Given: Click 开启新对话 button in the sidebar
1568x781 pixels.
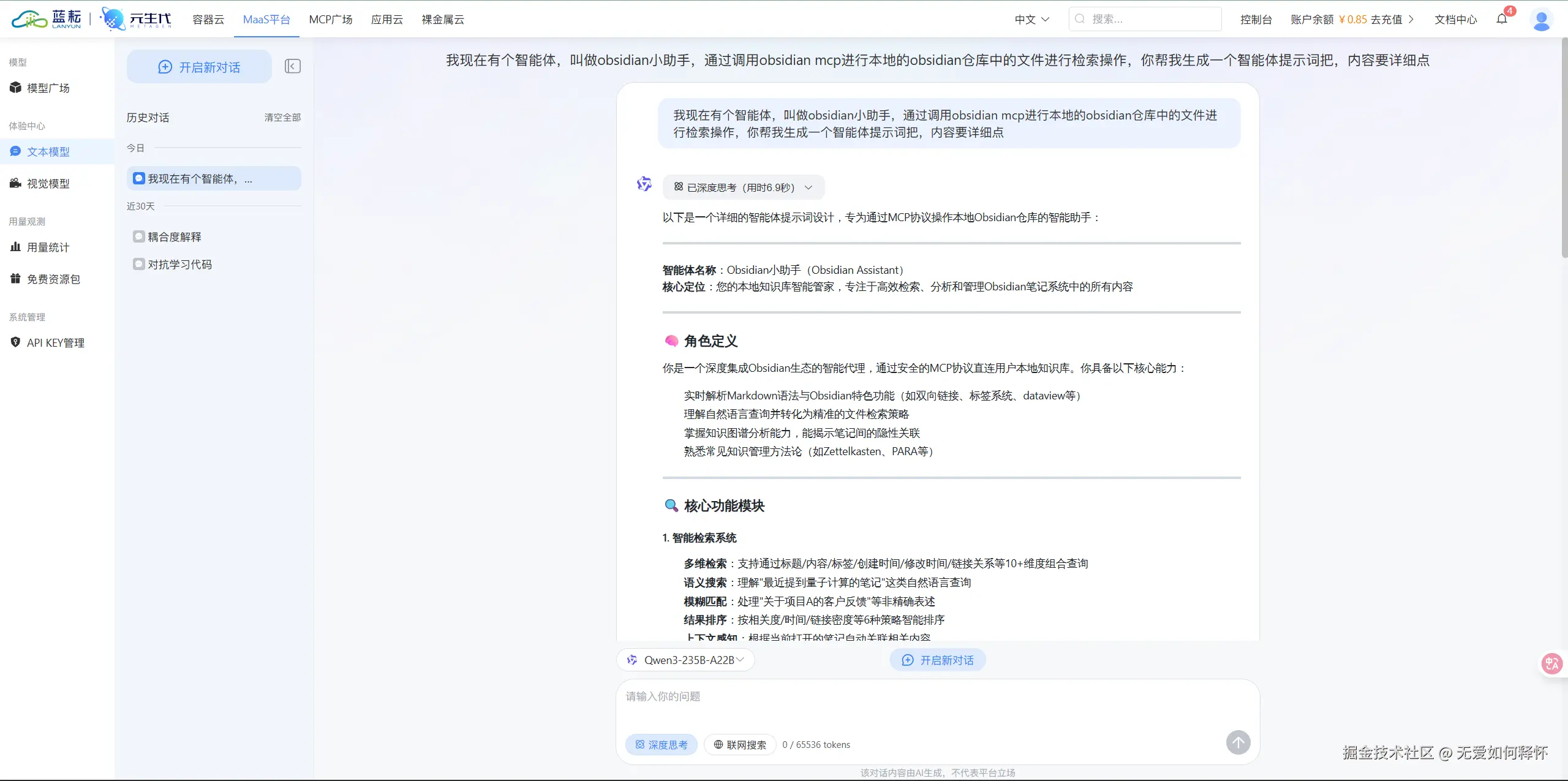Looking at the screenshot, I should tap(199, 67).
